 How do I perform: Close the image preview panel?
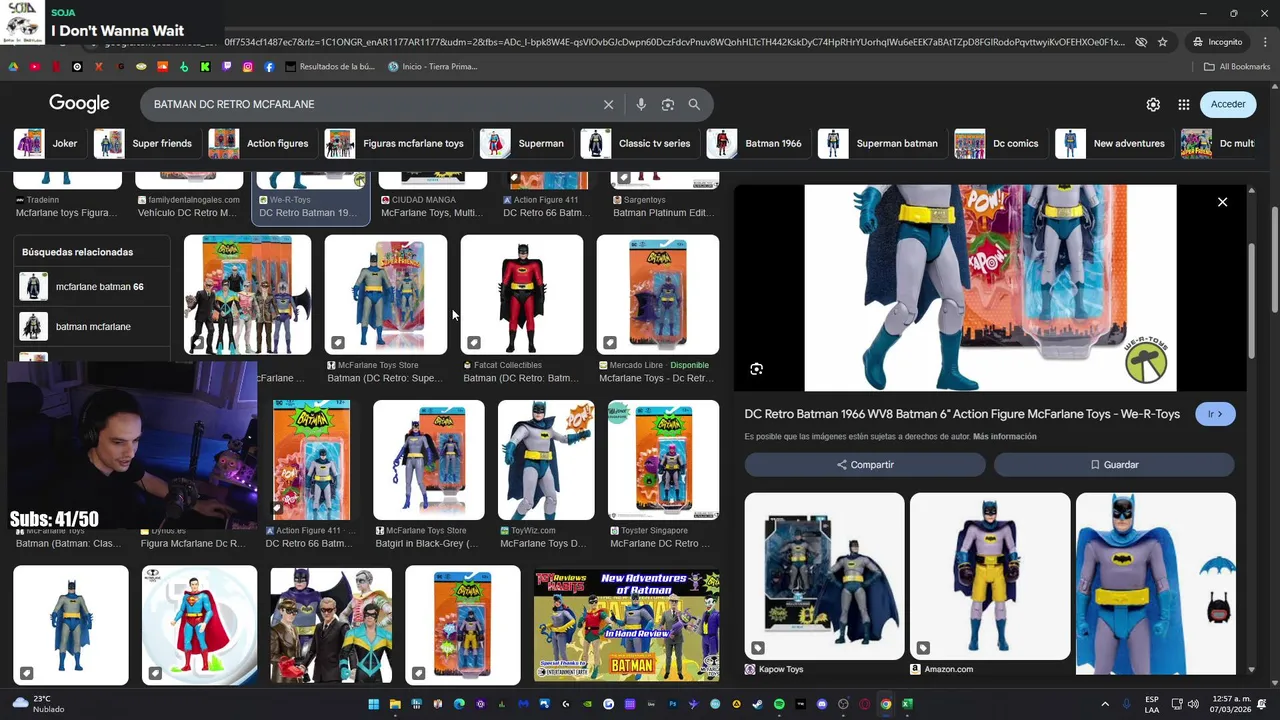point(1222,202)
